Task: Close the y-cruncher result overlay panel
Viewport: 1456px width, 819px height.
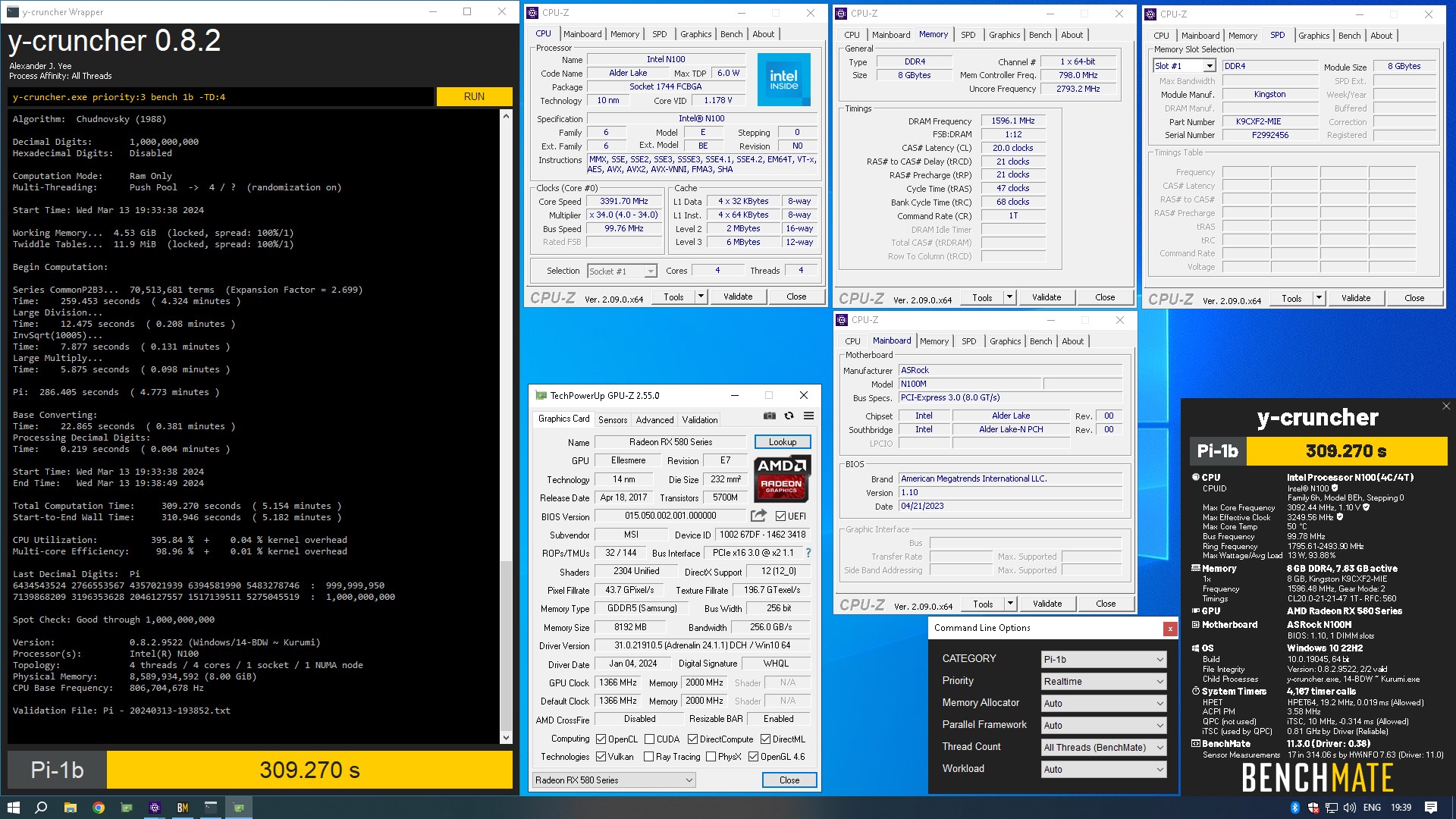Action: pos(1446,406)
